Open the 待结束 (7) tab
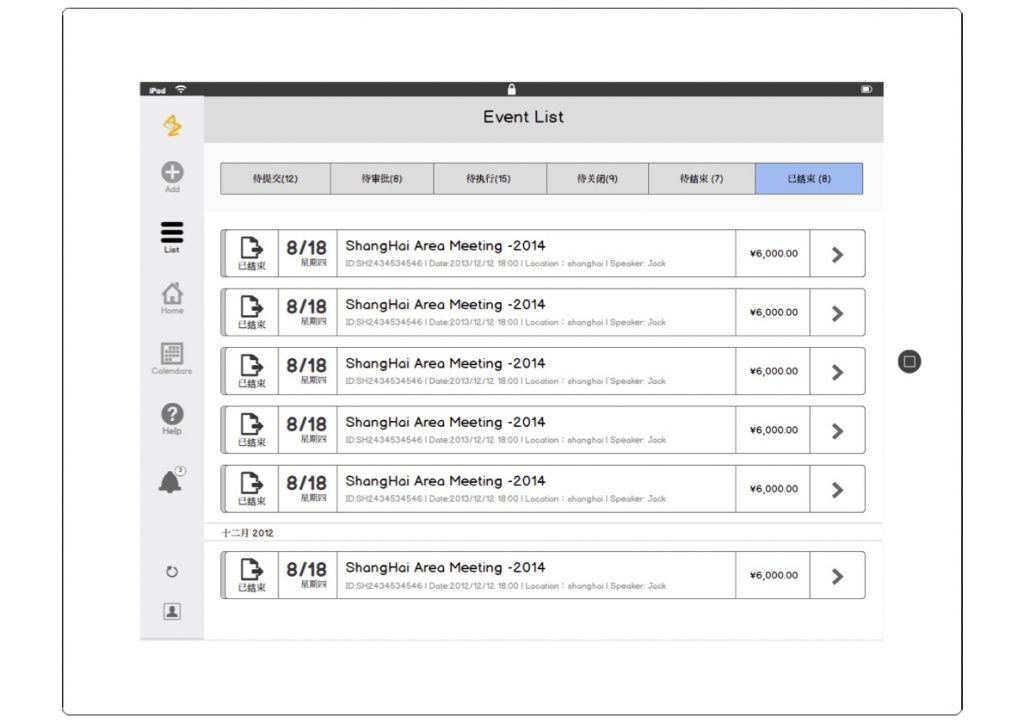Image resolution: width=1024 pixels, height=724 pixels. click(x=701, y=179)
